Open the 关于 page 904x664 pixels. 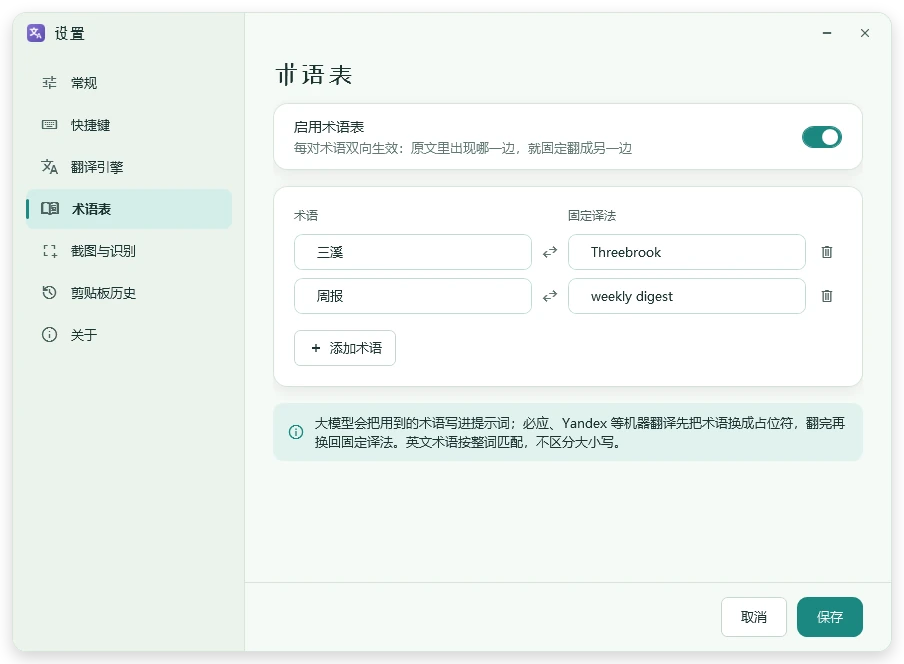coord(129,335)
